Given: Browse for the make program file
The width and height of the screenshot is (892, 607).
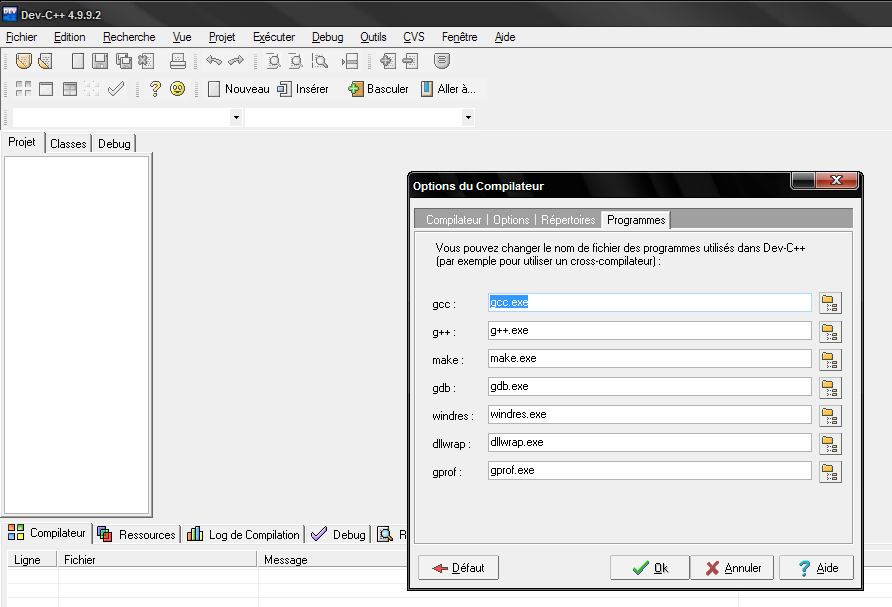Looking at the screenshot, I should [831, 360].
